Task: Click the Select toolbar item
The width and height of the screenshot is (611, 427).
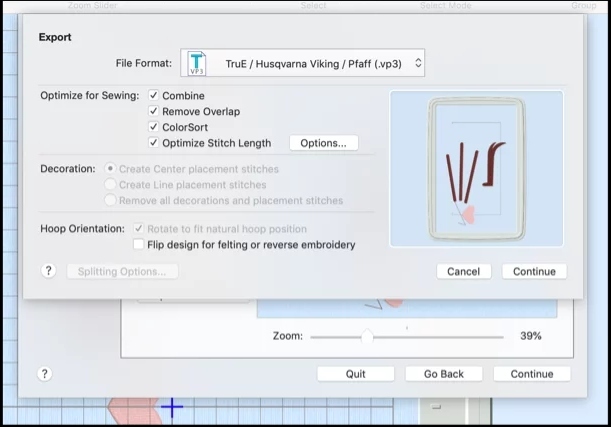Action: (x=313, y=5)
